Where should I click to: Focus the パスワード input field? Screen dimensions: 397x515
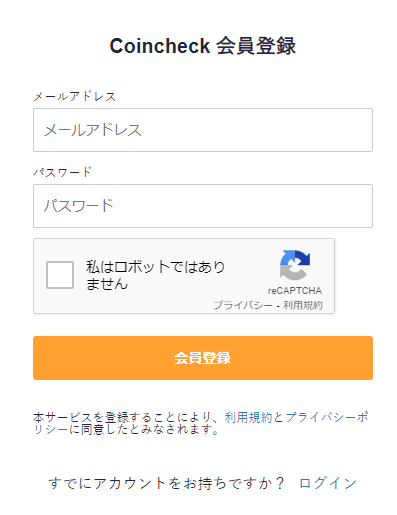click(203, 206)
